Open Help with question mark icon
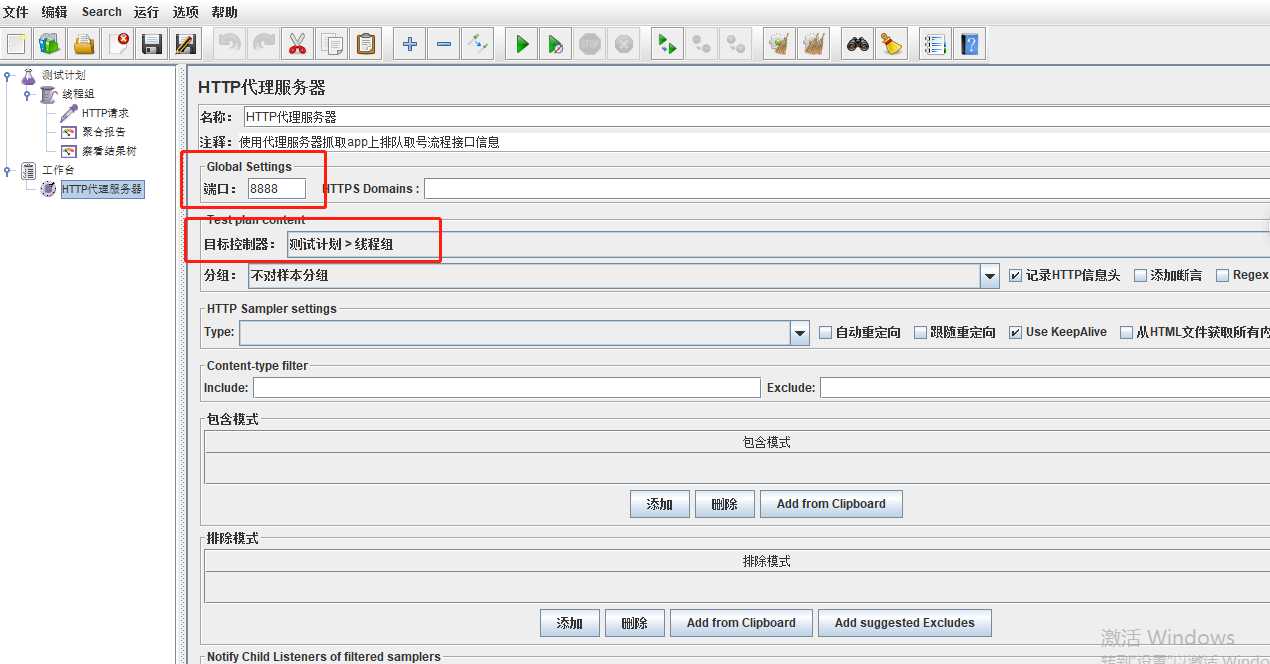The image size is (1270, 664). point(970,44)
